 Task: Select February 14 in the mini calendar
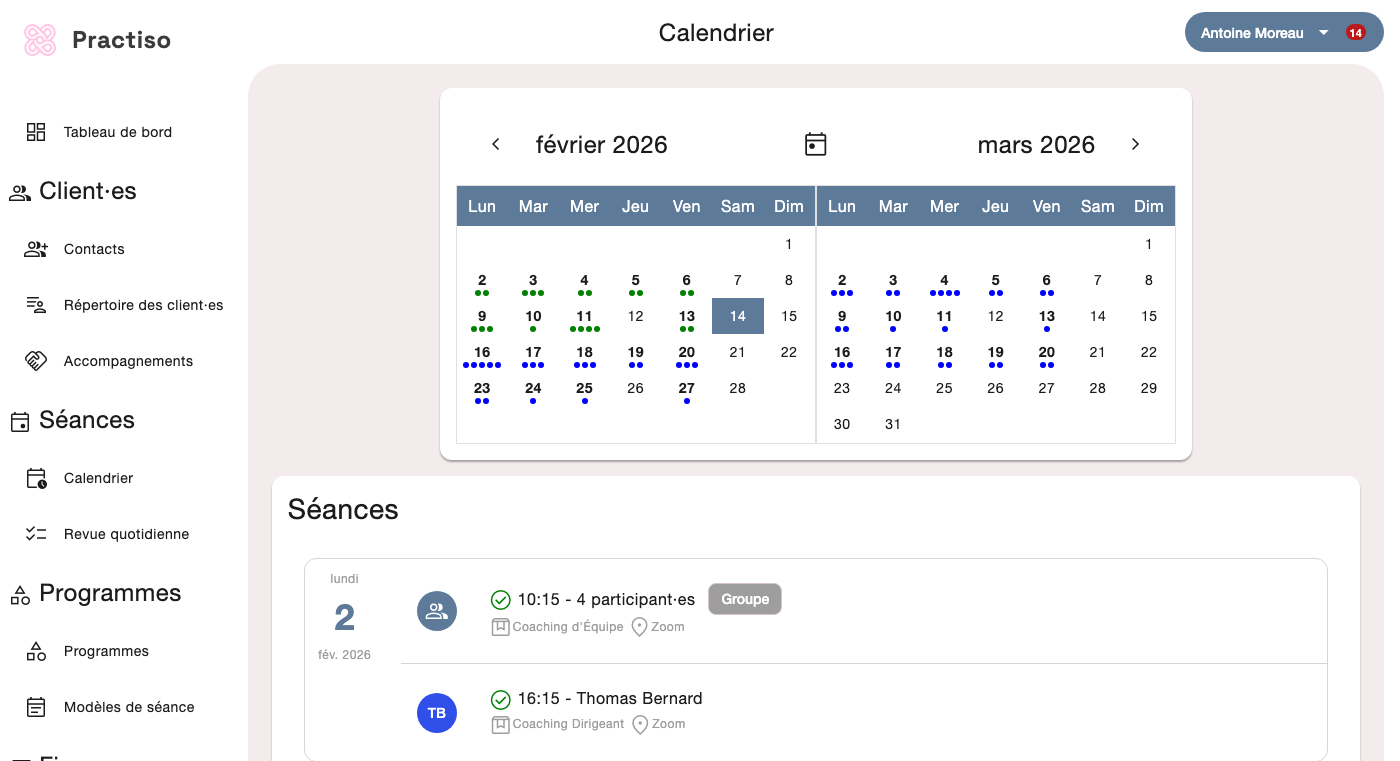tap(737, 315)
